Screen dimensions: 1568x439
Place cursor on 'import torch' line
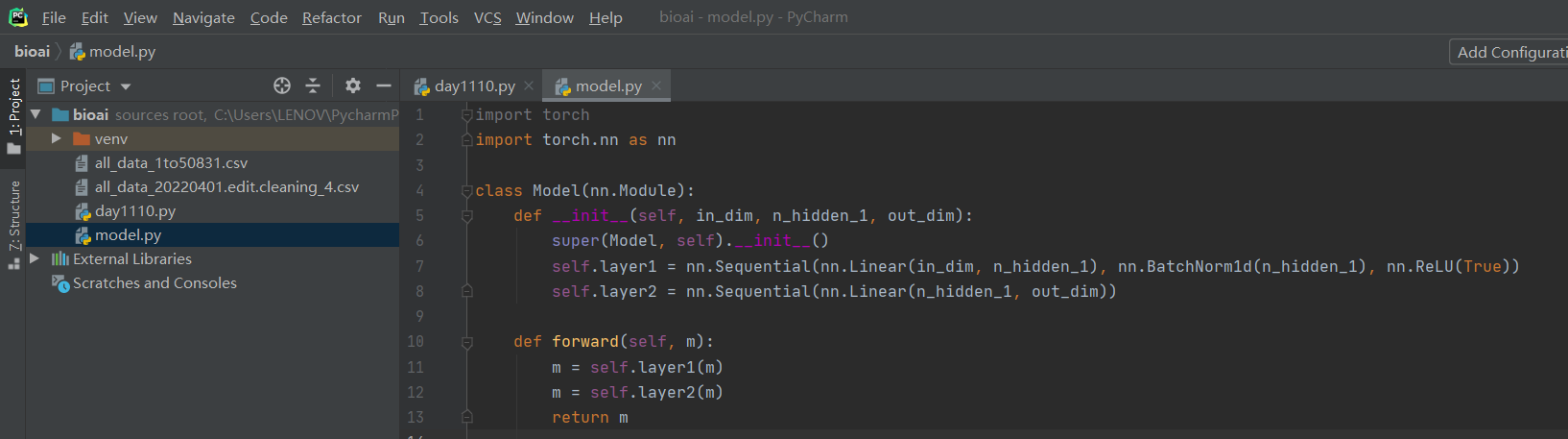tap(533, 115)
